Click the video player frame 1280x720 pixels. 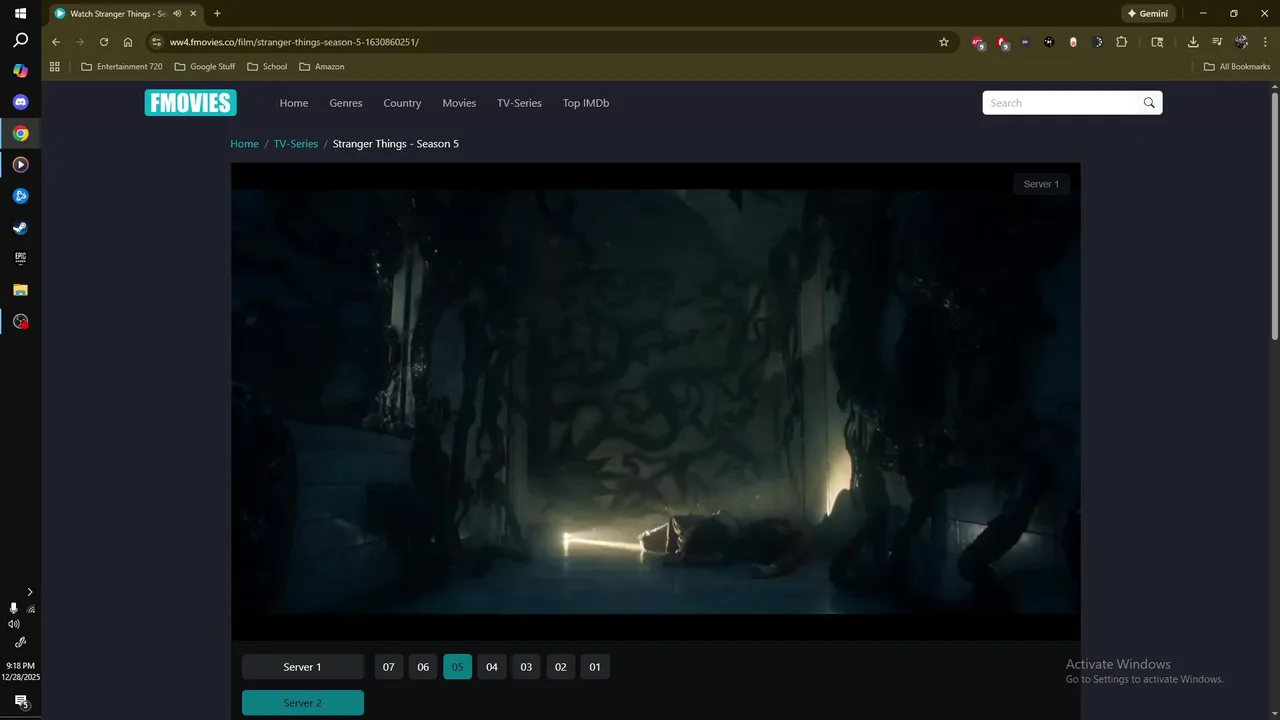click(655, 401)
